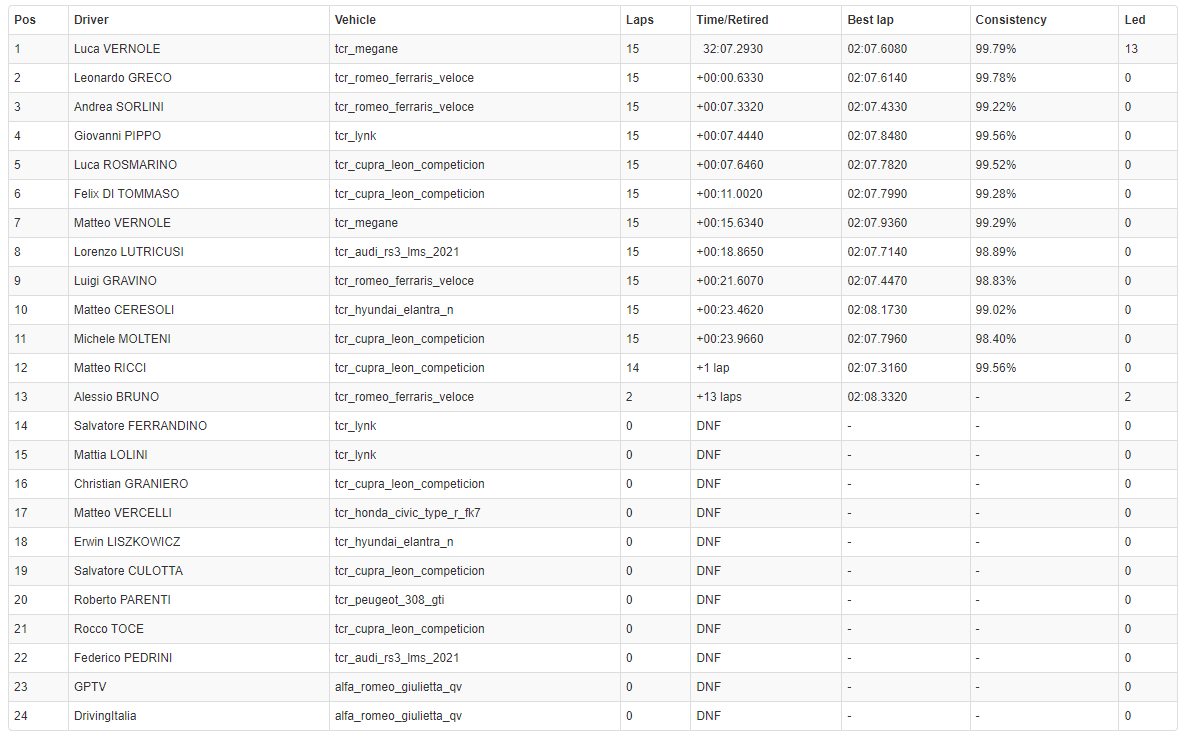Click Alessio BRUNO's +13 laps cell
The width and height of the screenshot is (1180, 735).
[718, 397]
